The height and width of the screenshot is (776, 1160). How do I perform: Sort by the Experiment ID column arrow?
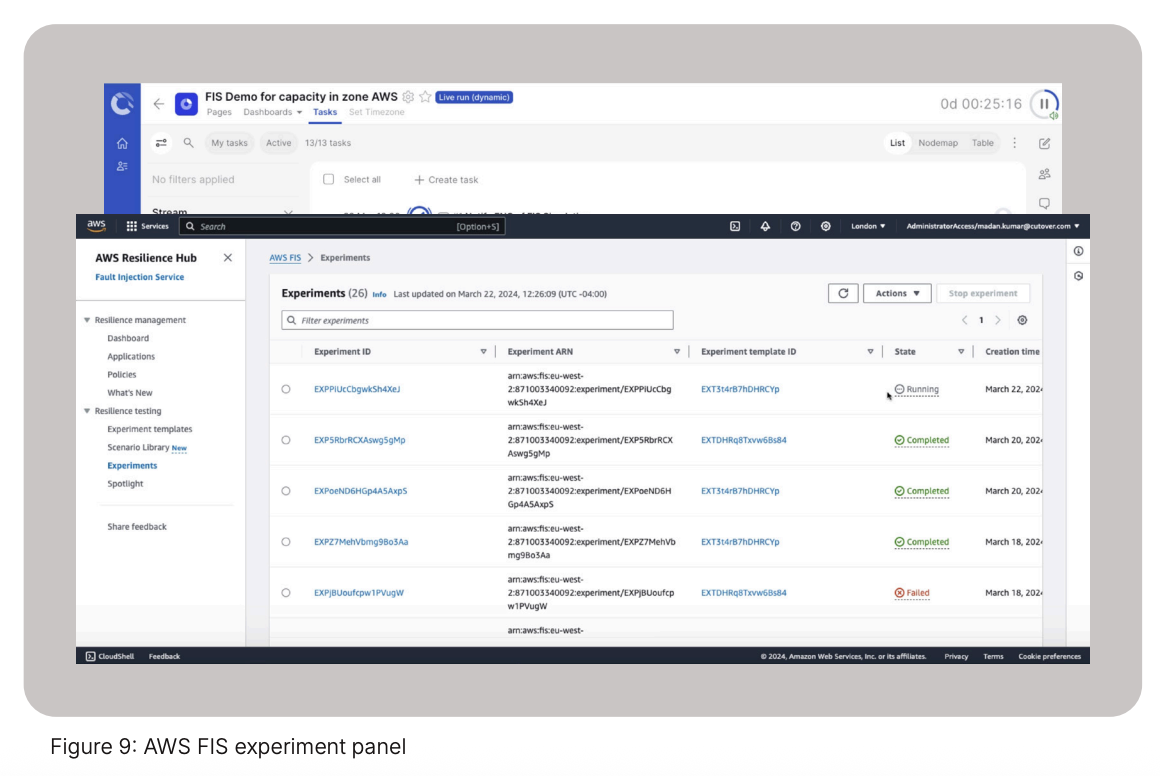pyautogui.click(x=484, y=352)
